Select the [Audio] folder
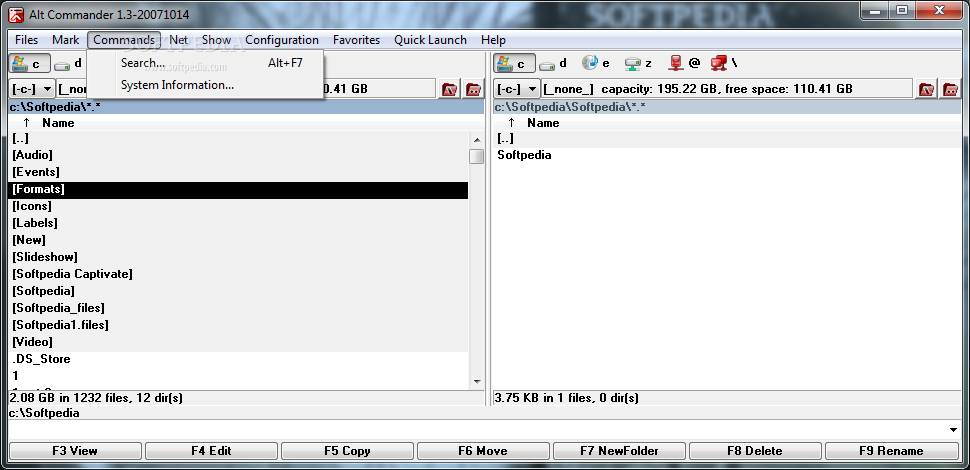The width and height of the screenshot is (970, 470). coord(238,155)
